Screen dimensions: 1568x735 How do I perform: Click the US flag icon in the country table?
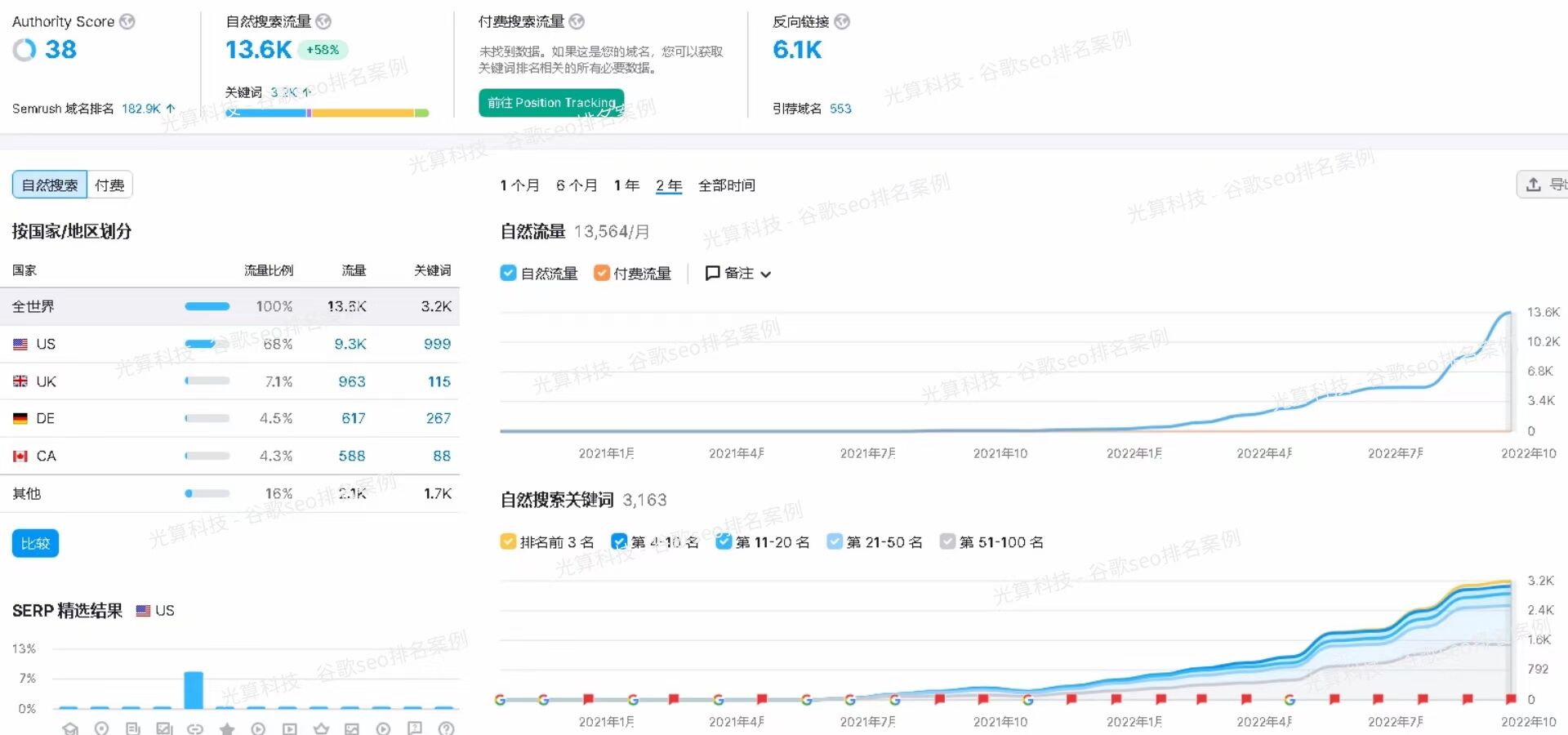pos(20,344)
